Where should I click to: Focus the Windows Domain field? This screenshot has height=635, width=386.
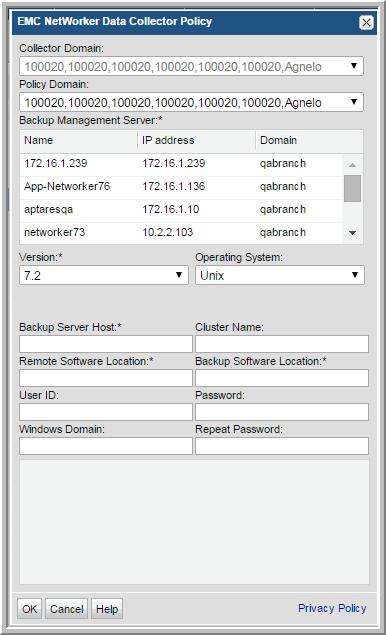coord(106,446)
